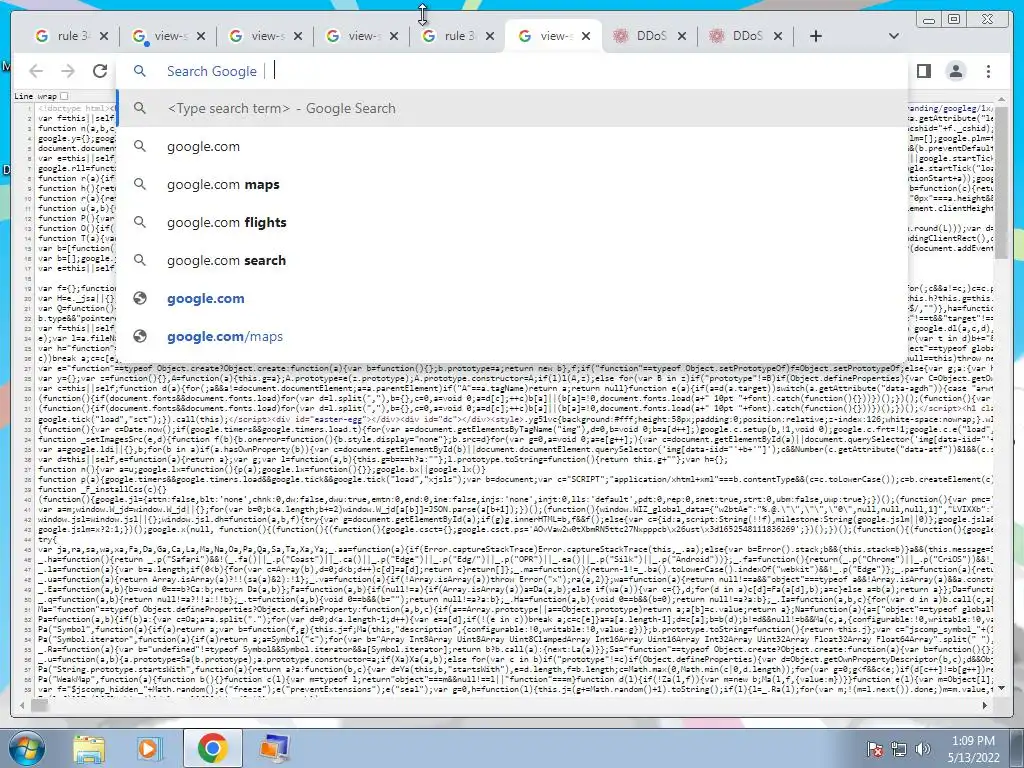The height and width of the screenshot is (768, 1024).
Task: Open the monitor app icon on taskbar
Action: (x=274, y=748)
